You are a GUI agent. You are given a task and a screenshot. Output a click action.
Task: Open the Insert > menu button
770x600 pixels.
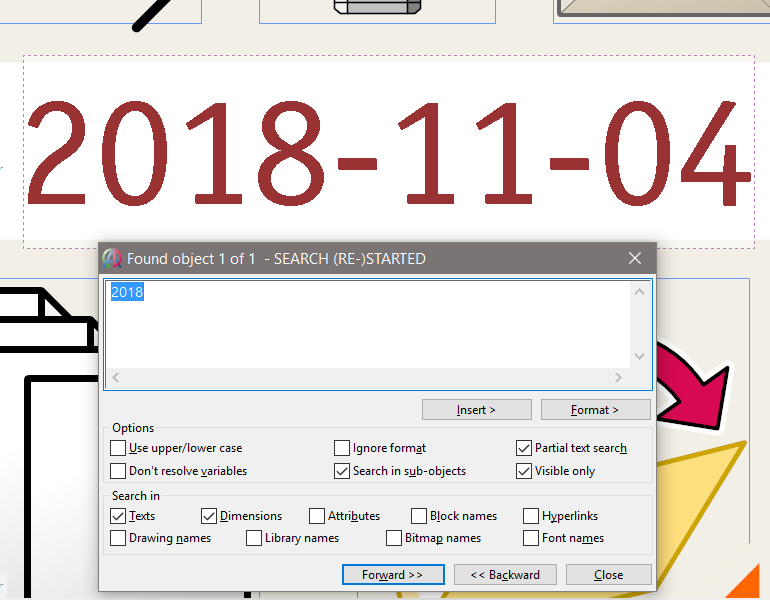476,409
